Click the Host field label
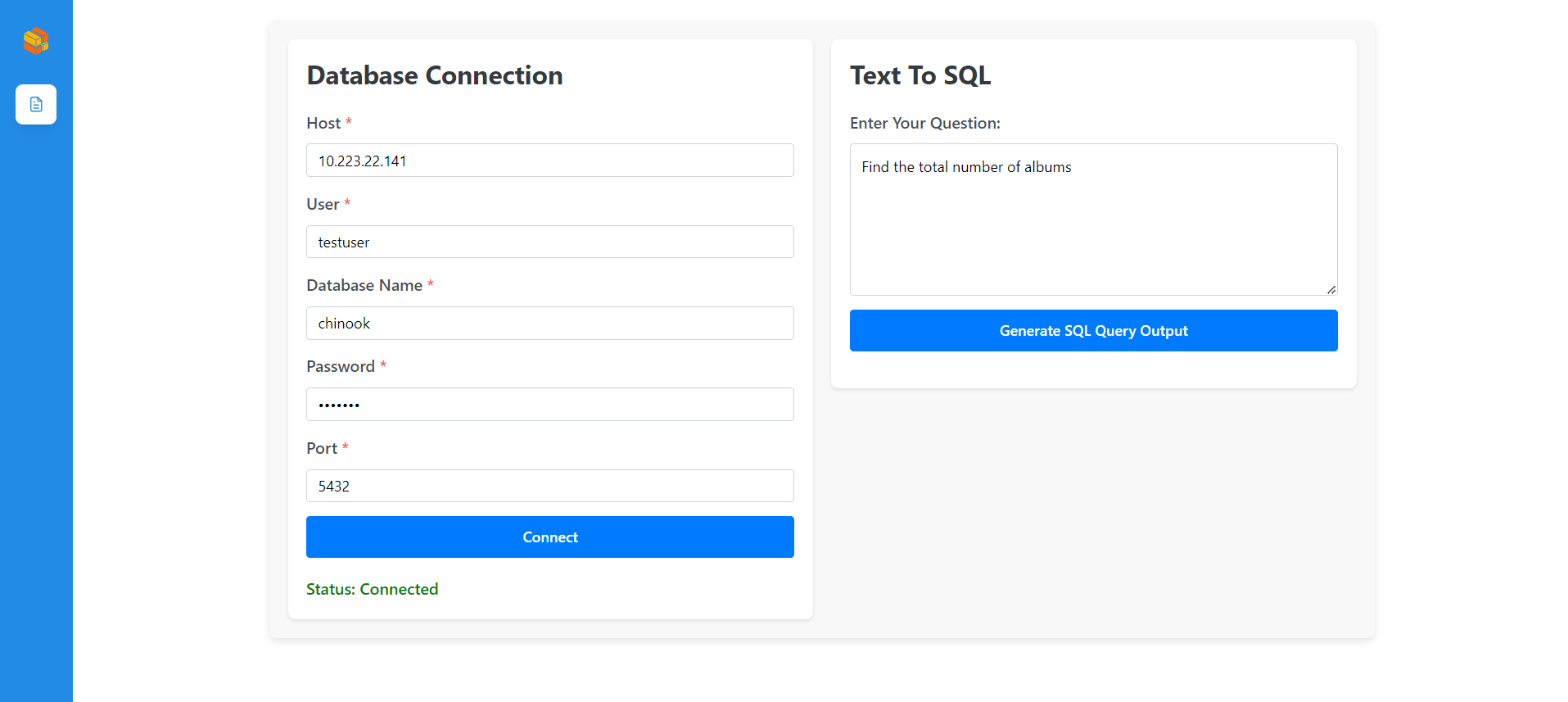1568x702 pixels. point(323,123)
